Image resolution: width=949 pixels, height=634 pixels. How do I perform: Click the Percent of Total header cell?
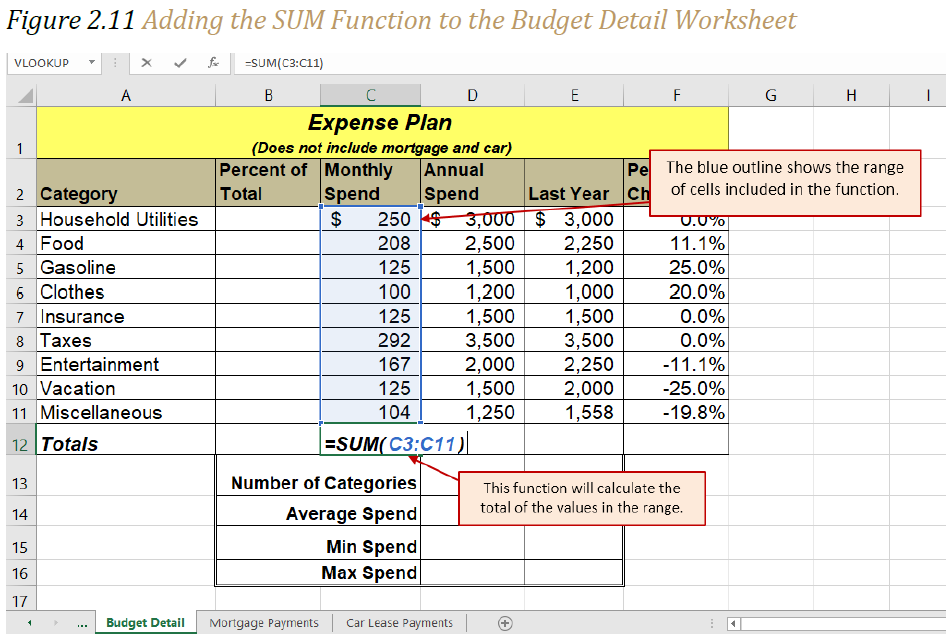pyautogui.click(x=268, y=182)
